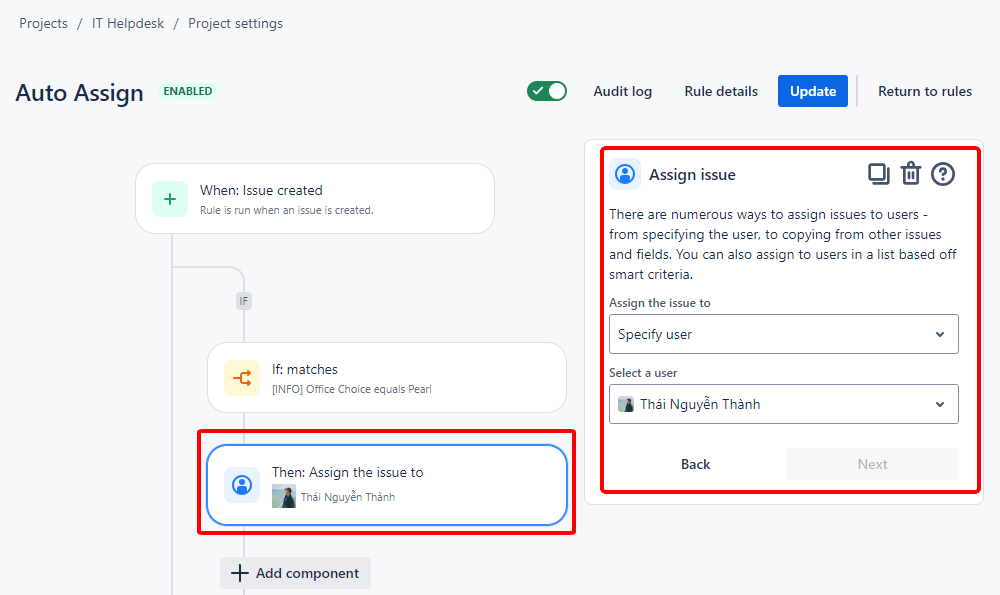The height and width of the screenshot is (595, 1000).
Task: Click the blue user icon in Then step
Action: coord(242,485)
